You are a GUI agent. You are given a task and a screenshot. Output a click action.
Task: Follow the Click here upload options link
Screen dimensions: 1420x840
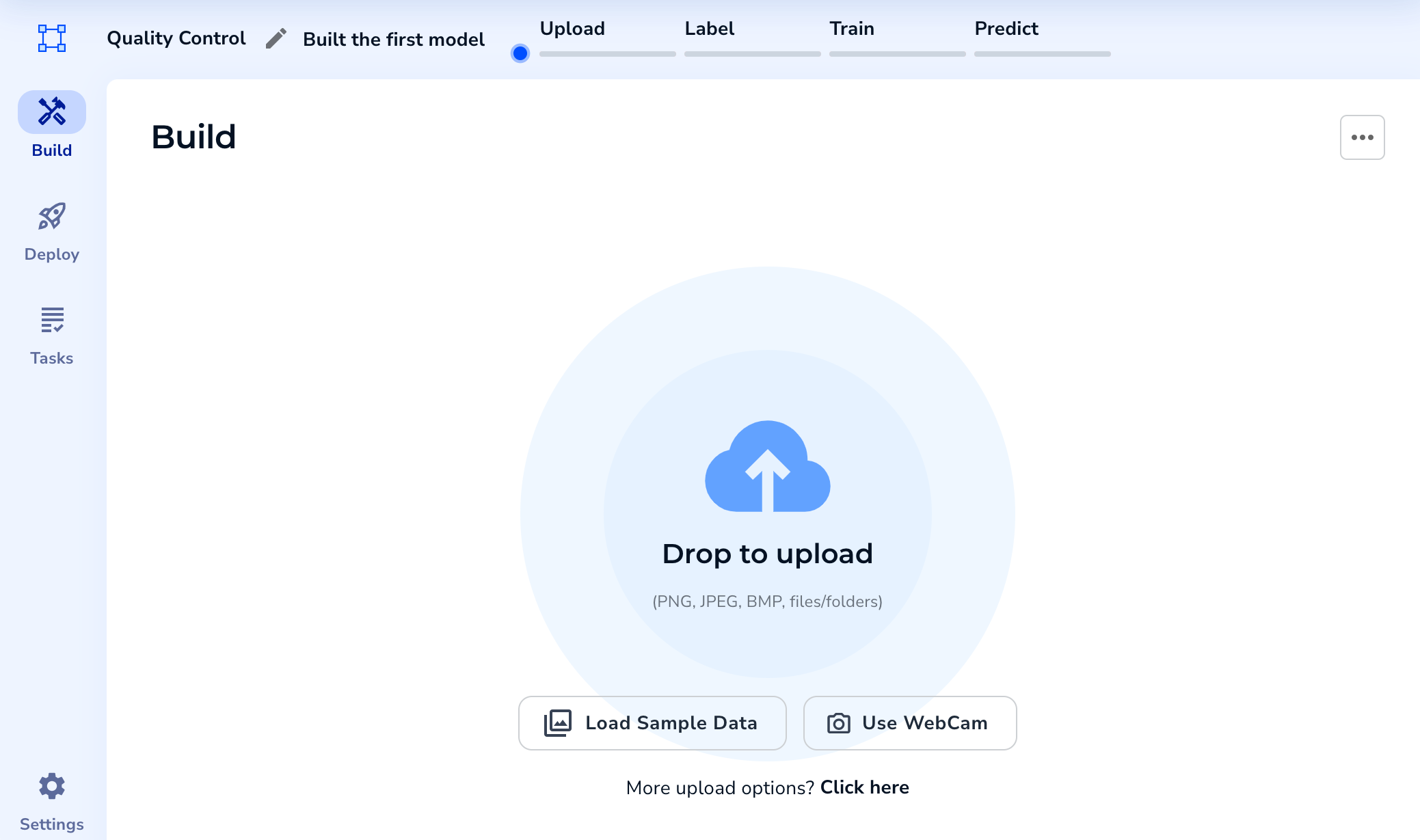tap(864, 787)
